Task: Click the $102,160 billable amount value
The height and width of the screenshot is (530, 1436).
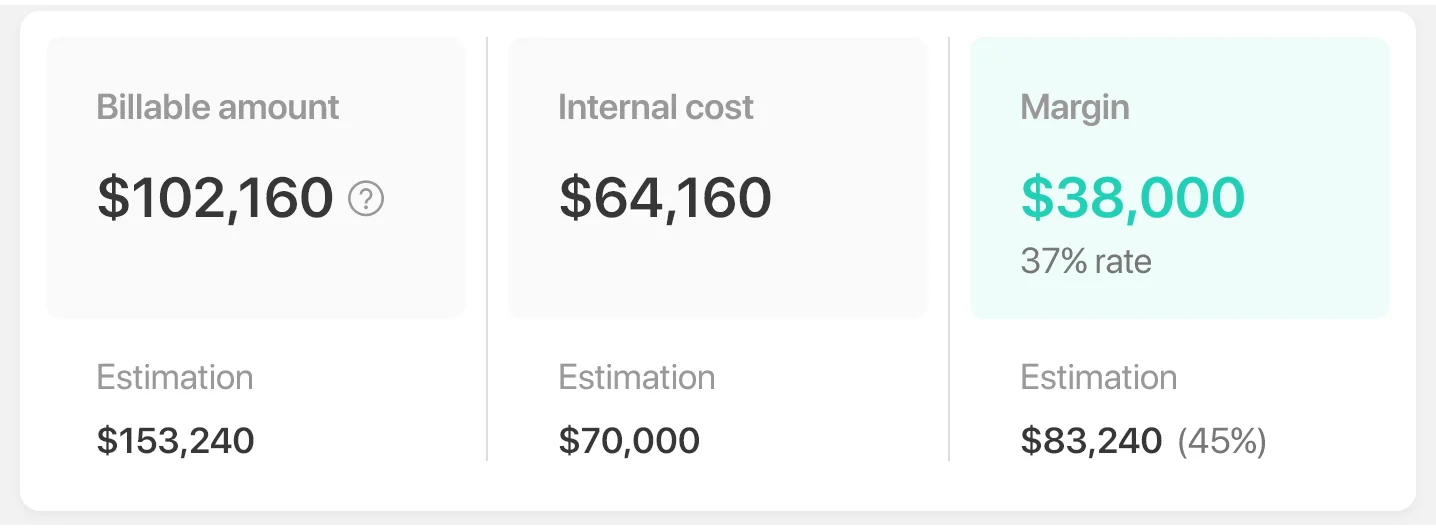Action: tap(215, 198)
